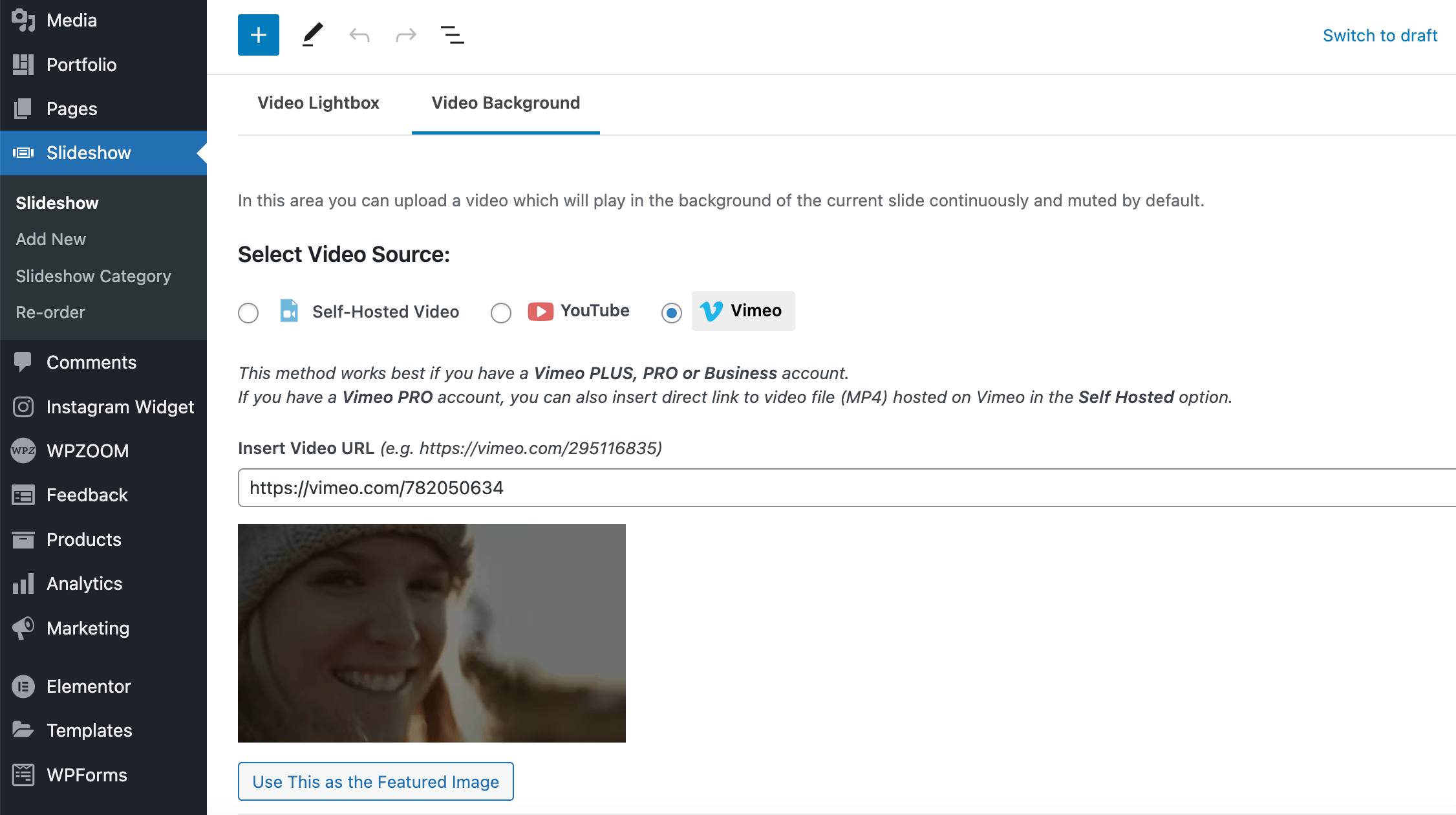Select the YouTube video source option
The image size is (1456, 815).
click(499, 311)
